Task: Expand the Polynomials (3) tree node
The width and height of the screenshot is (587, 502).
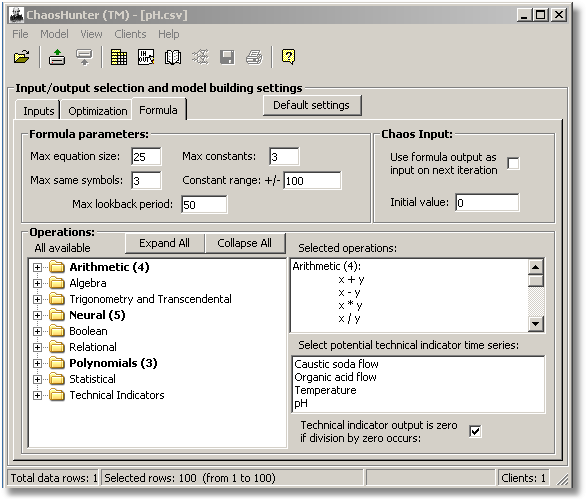Action: coord(37,363)
